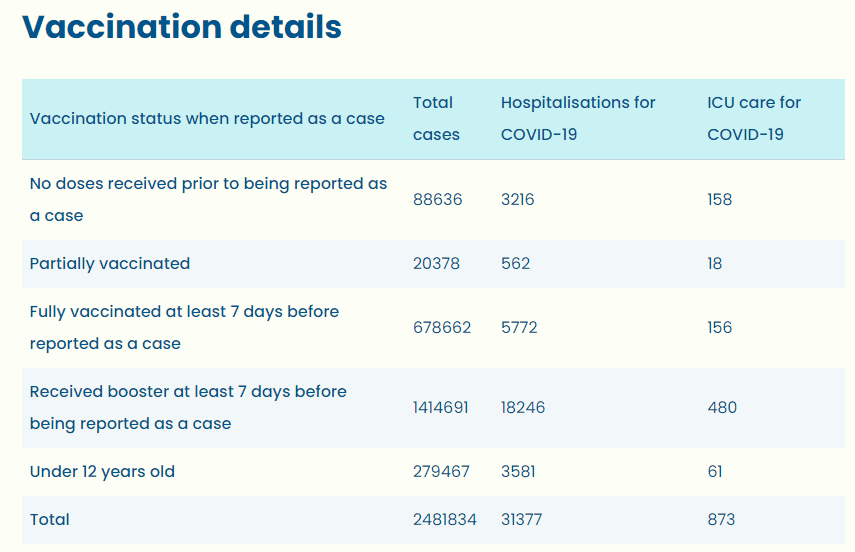Click the ICU care for COVID-19 header

[x=754, y=118]
